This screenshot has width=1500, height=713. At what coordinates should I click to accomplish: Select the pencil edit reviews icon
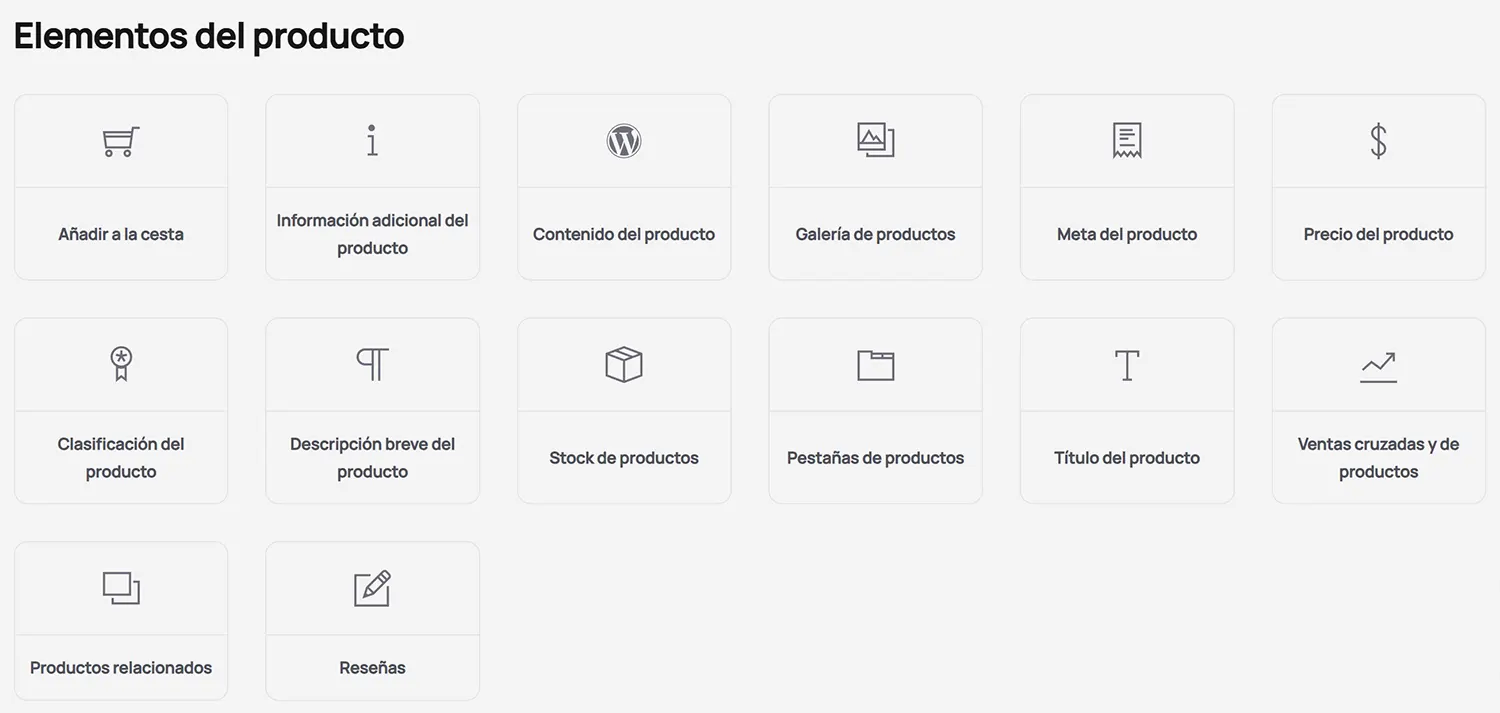(372, 588)
